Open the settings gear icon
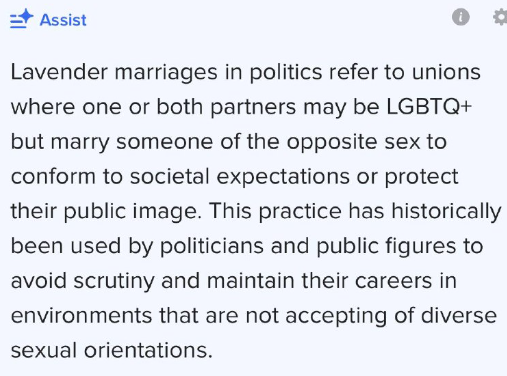 (x=500, y=17)
